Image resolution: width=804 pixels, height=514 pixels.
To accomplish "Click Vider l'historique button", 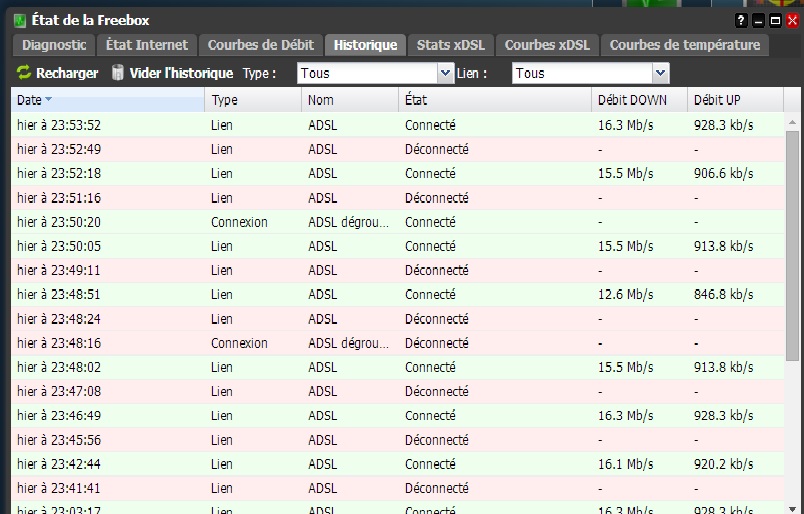I will pos(172,73).
